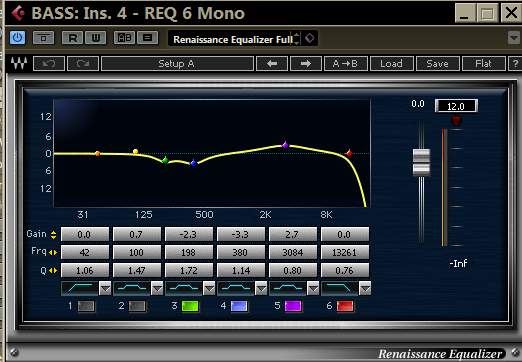Click band 2 Q field showing 1.47
The height and width of the screenshot is (362, 522).
[137, 270]
